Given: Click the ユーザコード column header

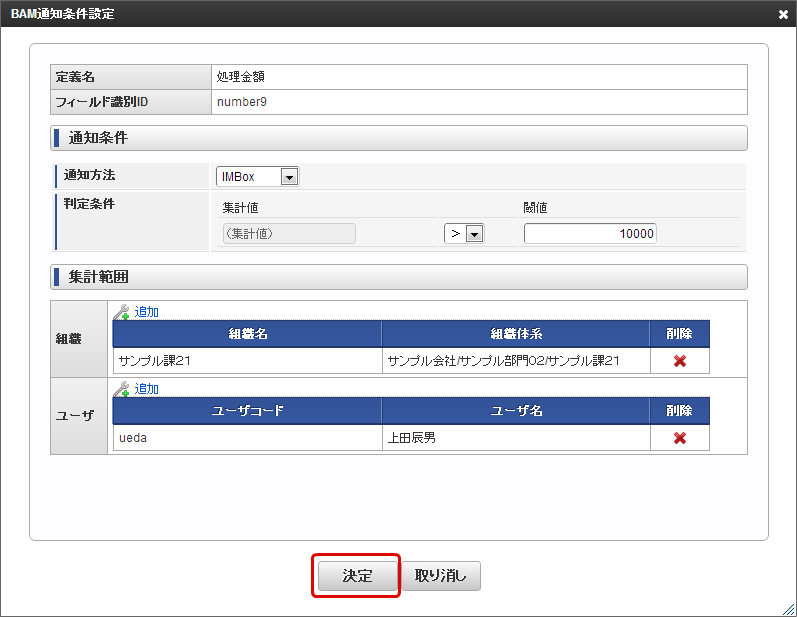Looking at the screenshot, I should tap(247, 411).
